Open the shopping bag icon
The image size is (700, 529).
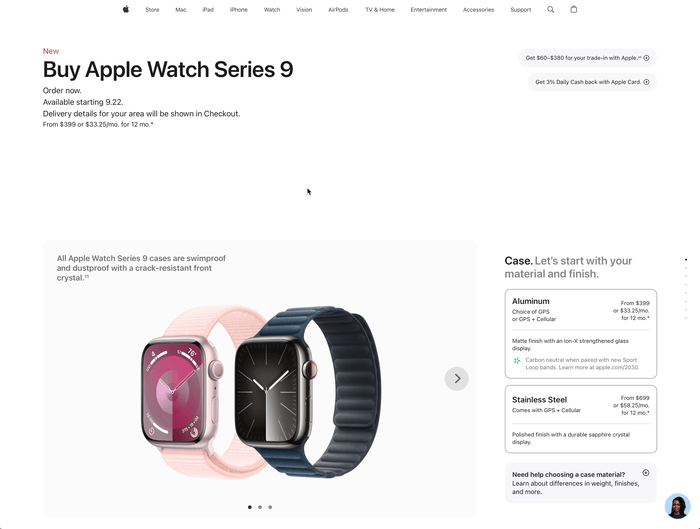(574, 9)
